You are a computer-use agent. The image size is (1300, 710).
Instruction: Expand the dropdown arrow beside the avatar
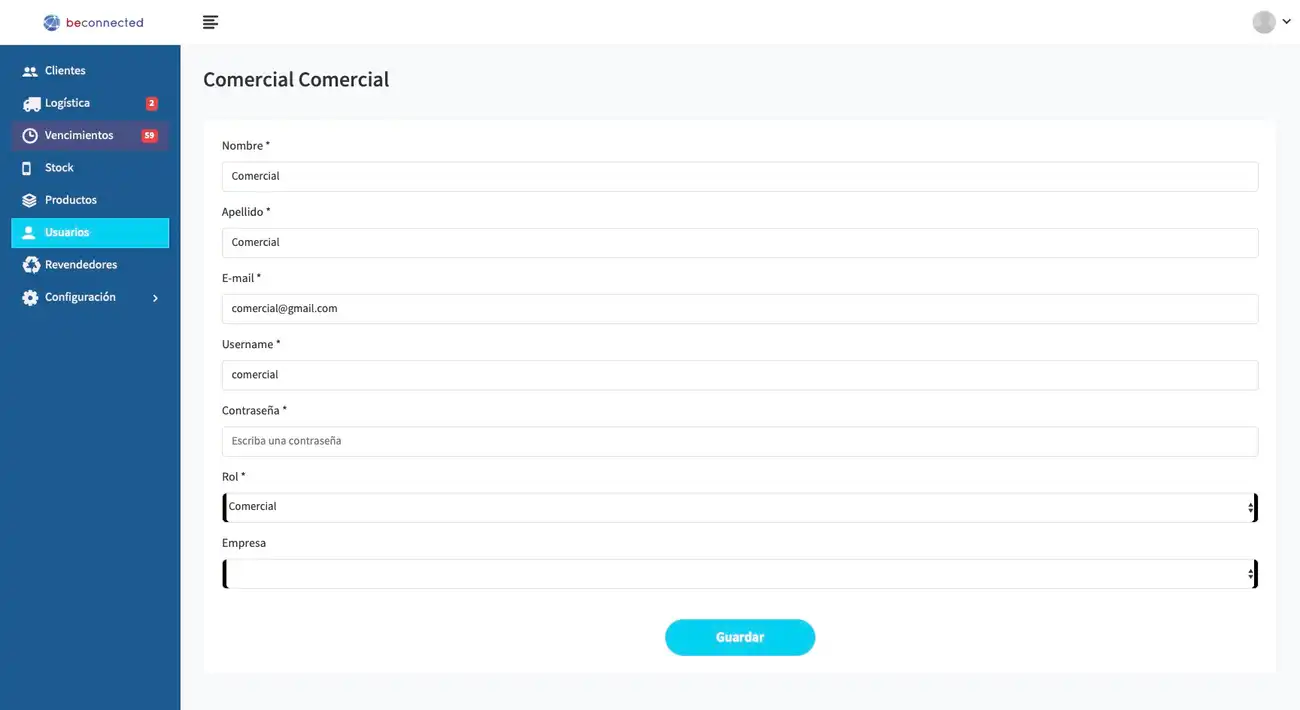coord(1286,22)
